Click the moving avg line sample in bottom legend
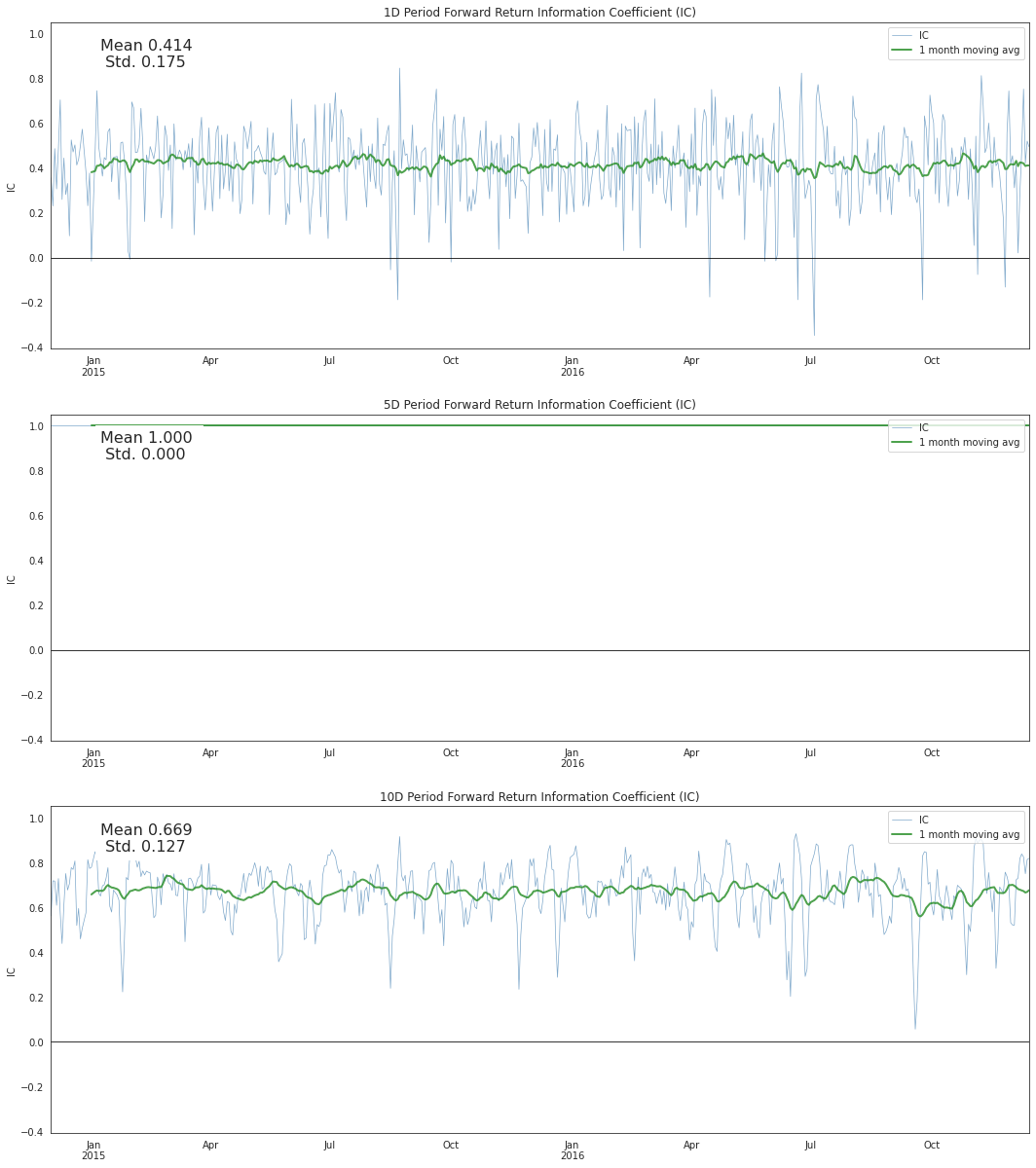The width and height of the screenshot is (1036, 1168). (x=904, y=833)
